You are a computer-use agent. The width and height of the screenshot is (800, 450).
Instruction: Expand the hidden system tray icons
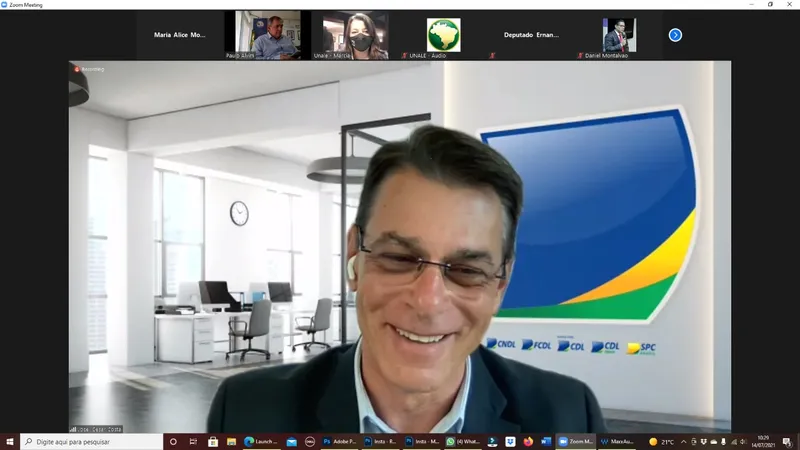[684, 442]
